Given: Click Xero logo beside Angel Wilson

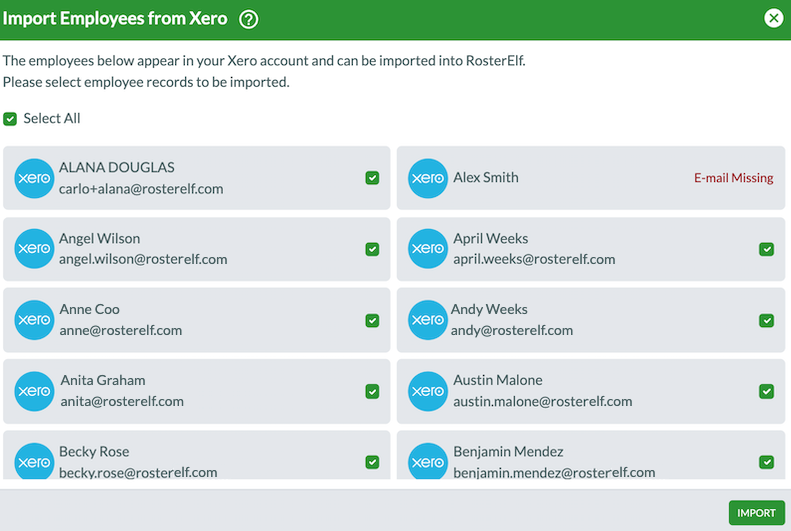Looking at the screenshot, I should click(34, 249).
